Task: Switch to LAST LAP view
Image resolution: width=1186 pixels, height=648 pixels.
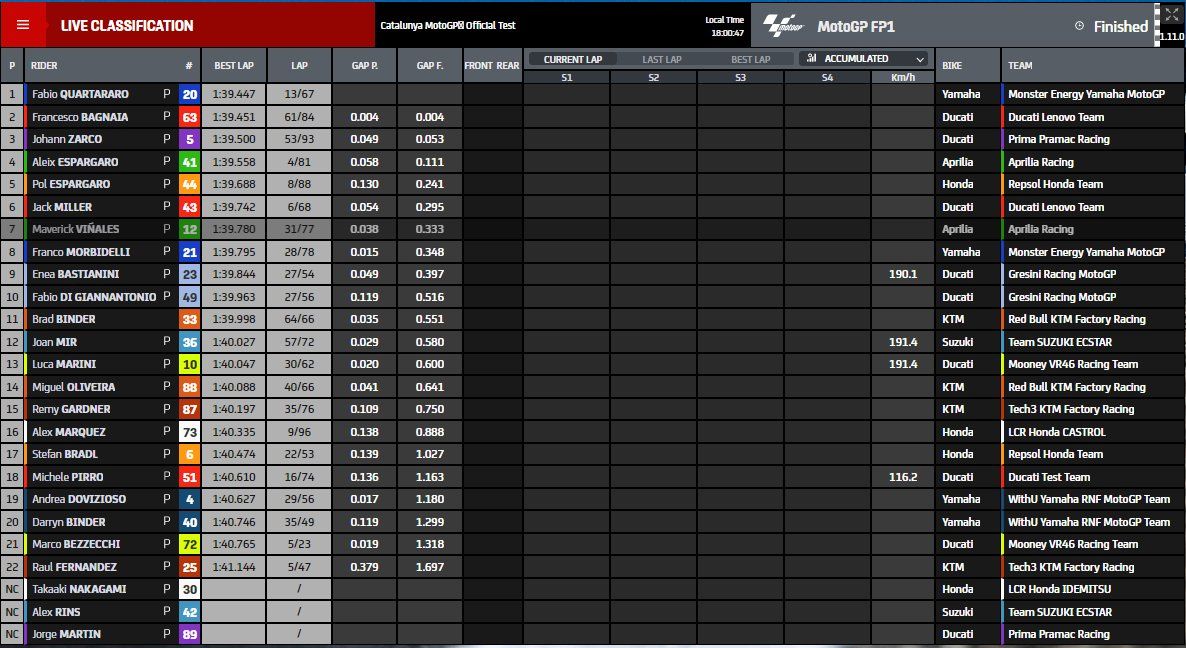Action: 662,59
